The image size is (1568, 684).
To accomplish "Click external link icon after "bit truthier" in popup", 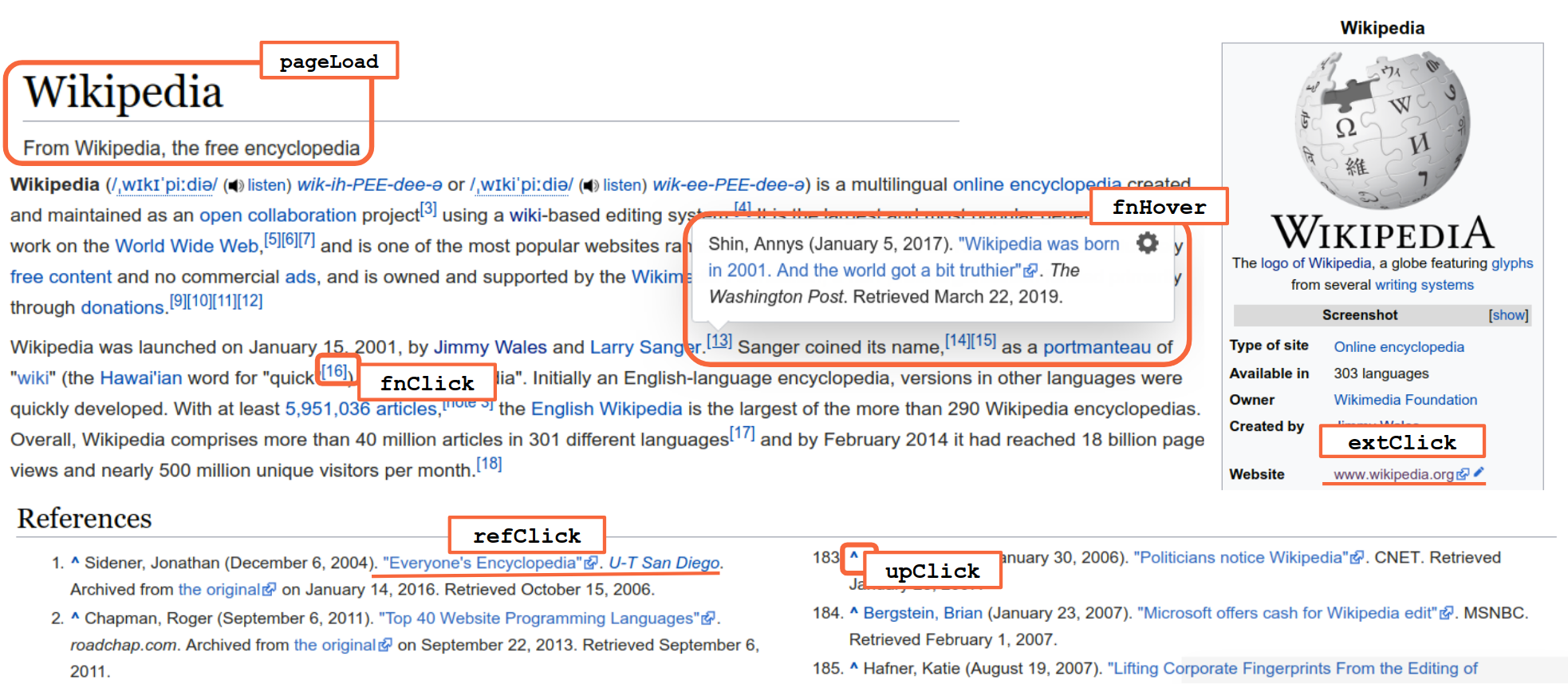I will [x=1031, y=271].
